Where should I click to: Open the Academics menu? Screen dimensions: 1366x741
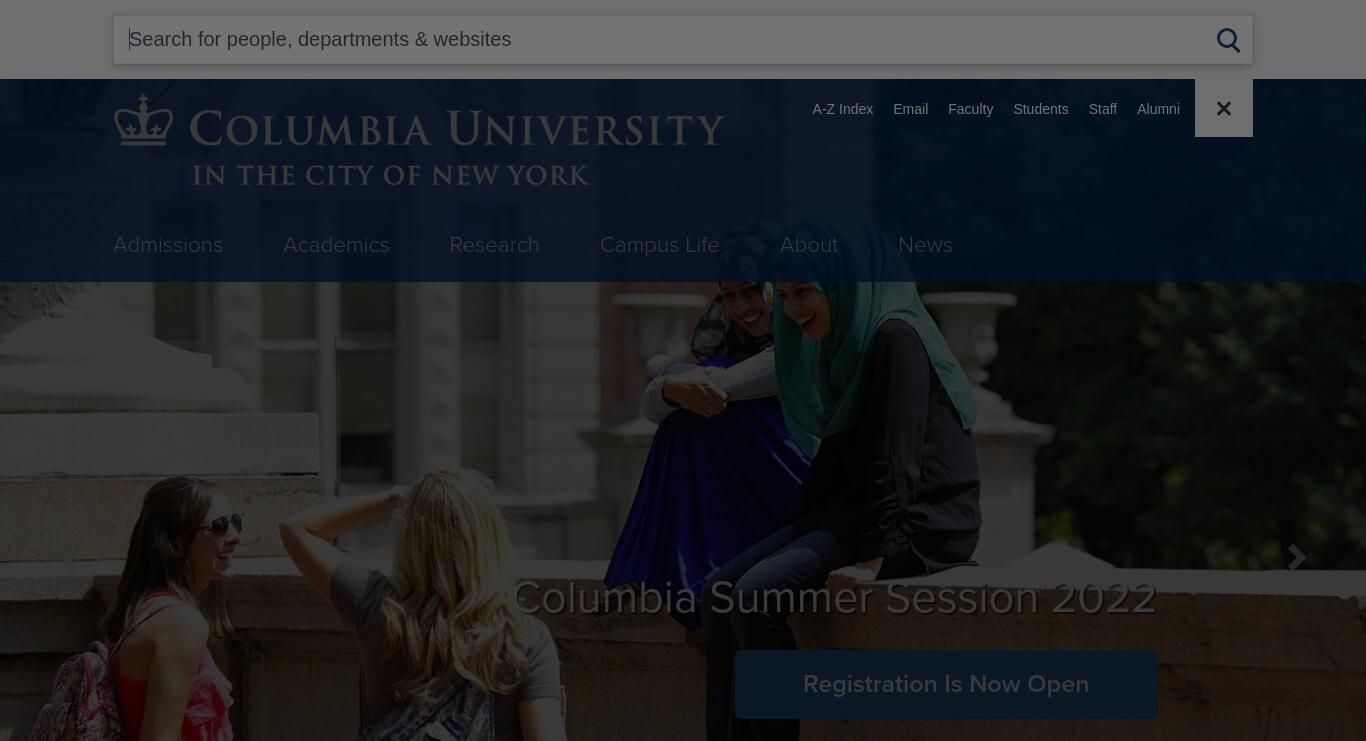336,245
